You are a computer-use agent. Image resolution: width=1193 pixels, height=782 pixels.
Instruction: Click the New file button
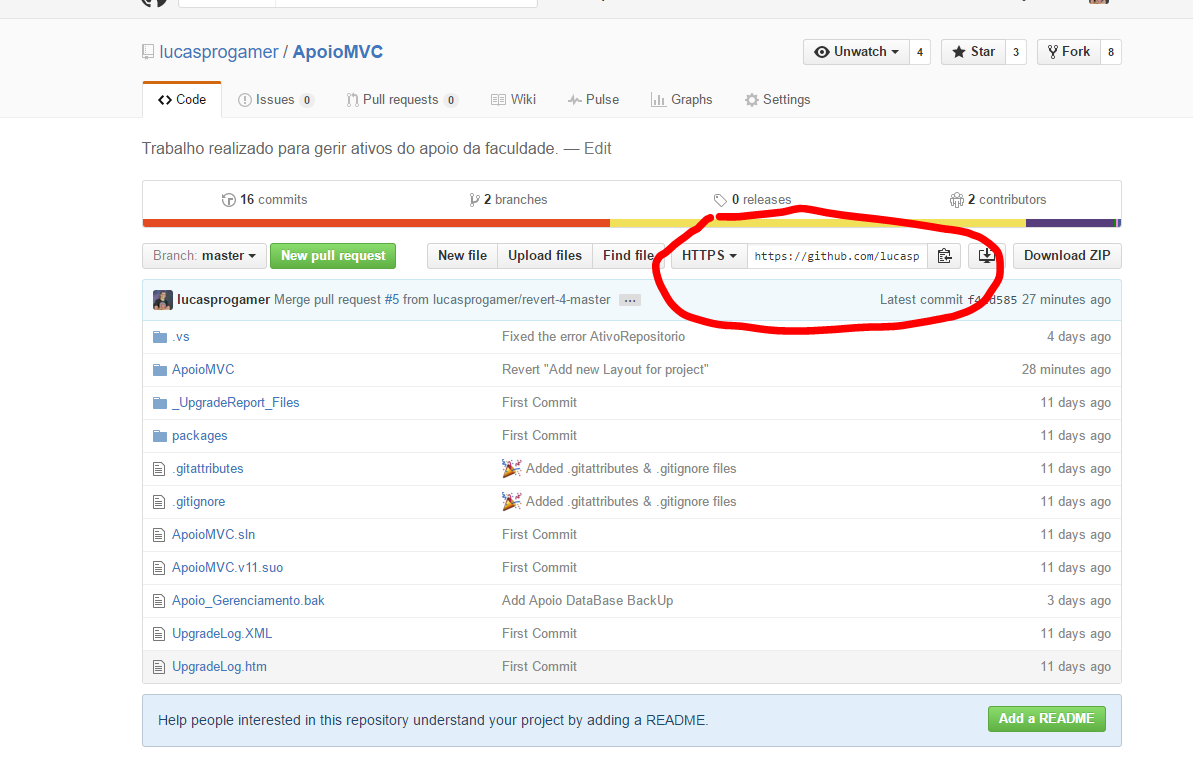pos(463,256)
